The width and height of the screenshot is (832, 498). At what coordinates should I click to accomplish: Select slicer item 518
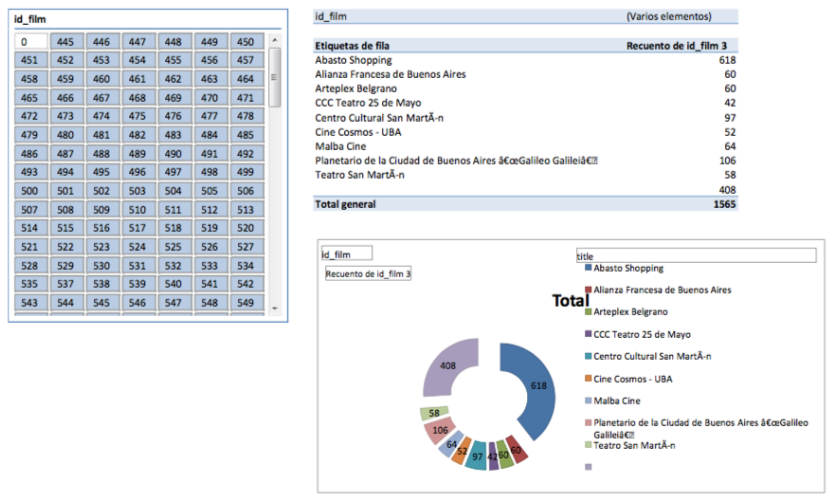174,228
